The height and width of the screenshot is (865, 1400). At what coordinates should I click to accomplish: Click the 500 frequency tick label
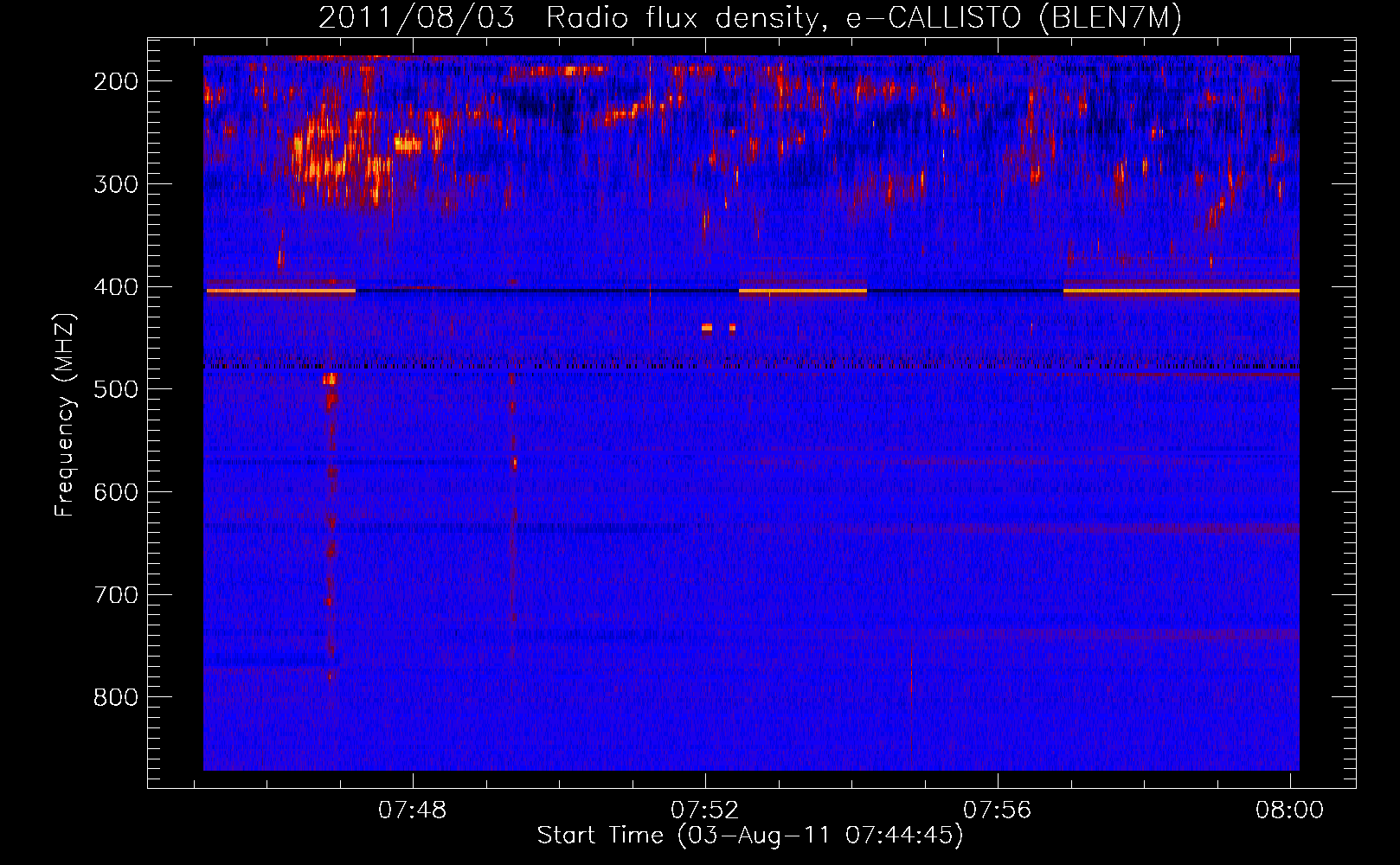[116, 389]
